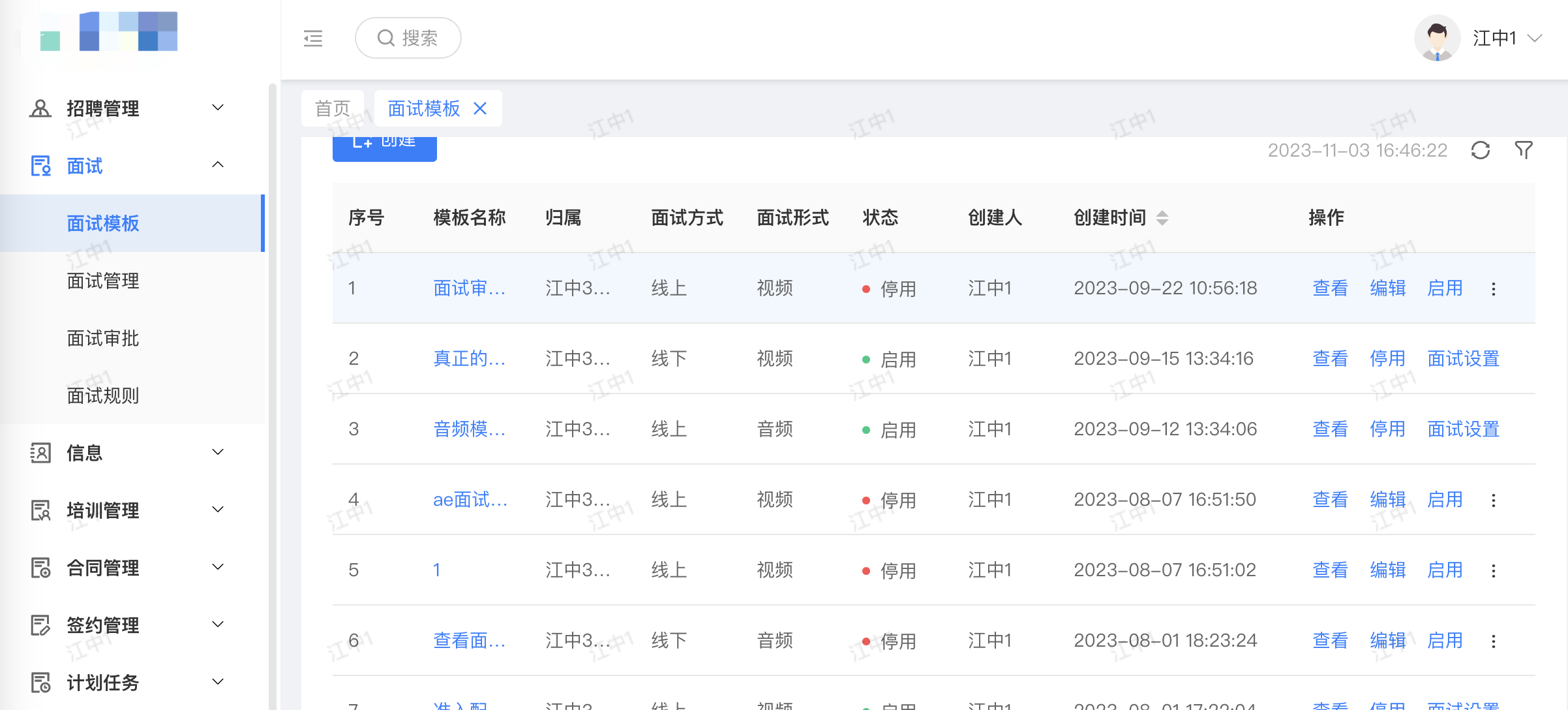Switch to the 首页 tab
The width and height of the screenshot is (1568, 710).
[333, 108]
